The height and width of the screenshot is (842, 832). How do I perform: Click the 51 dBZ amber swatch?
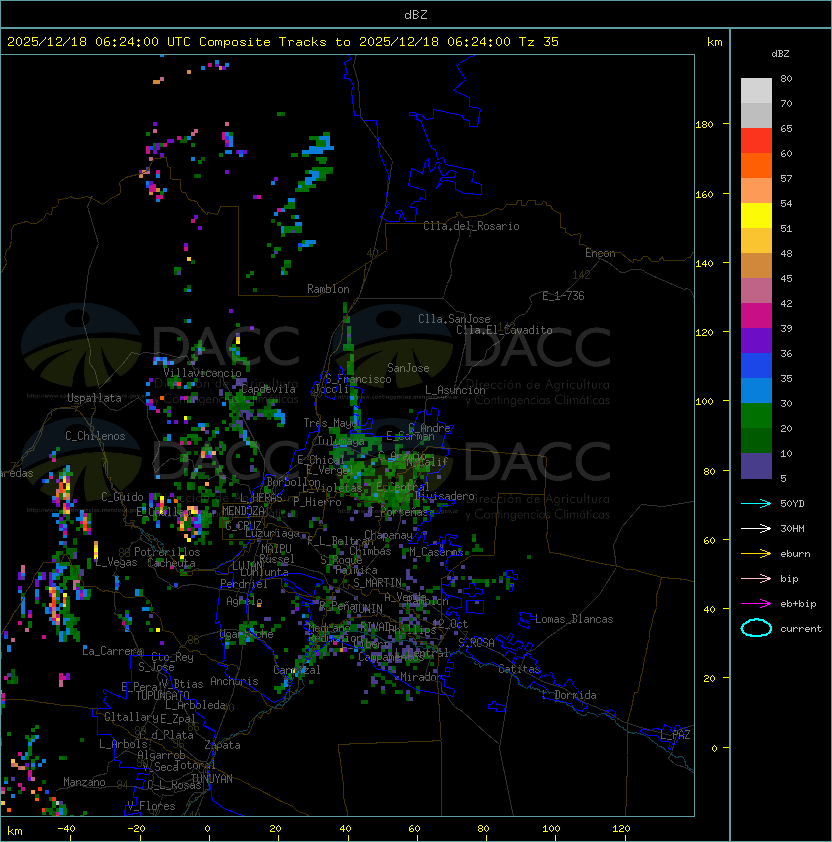point(756,241)
